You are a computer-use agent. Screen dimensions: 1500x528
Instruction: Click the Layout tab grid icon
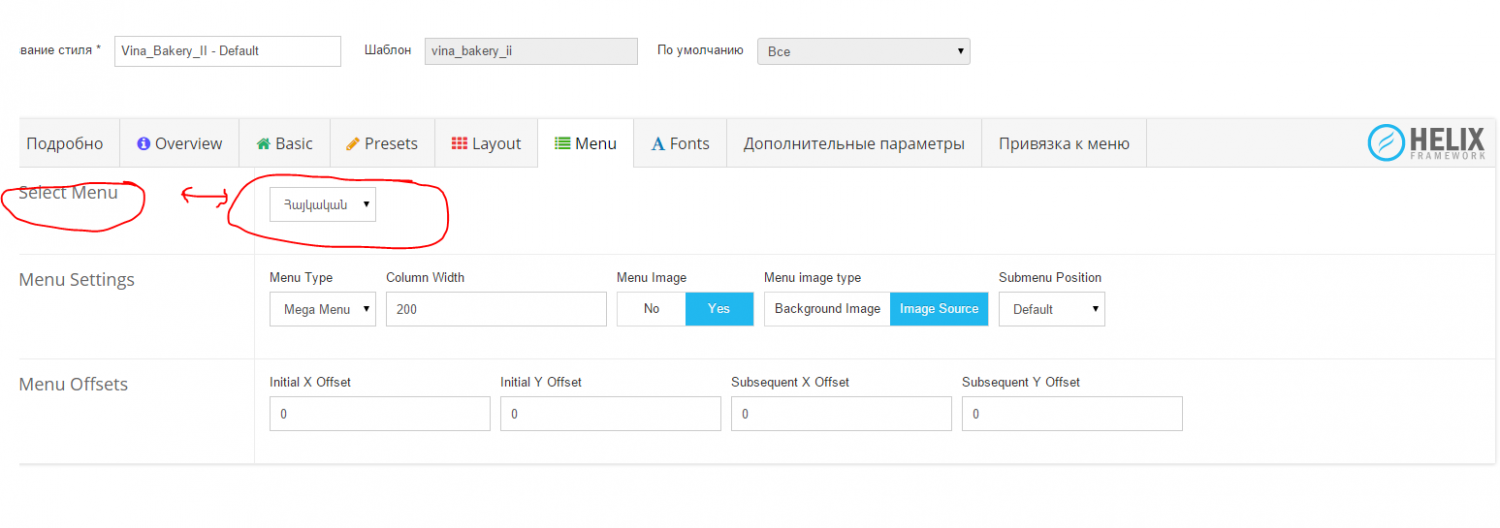(459, 144)
